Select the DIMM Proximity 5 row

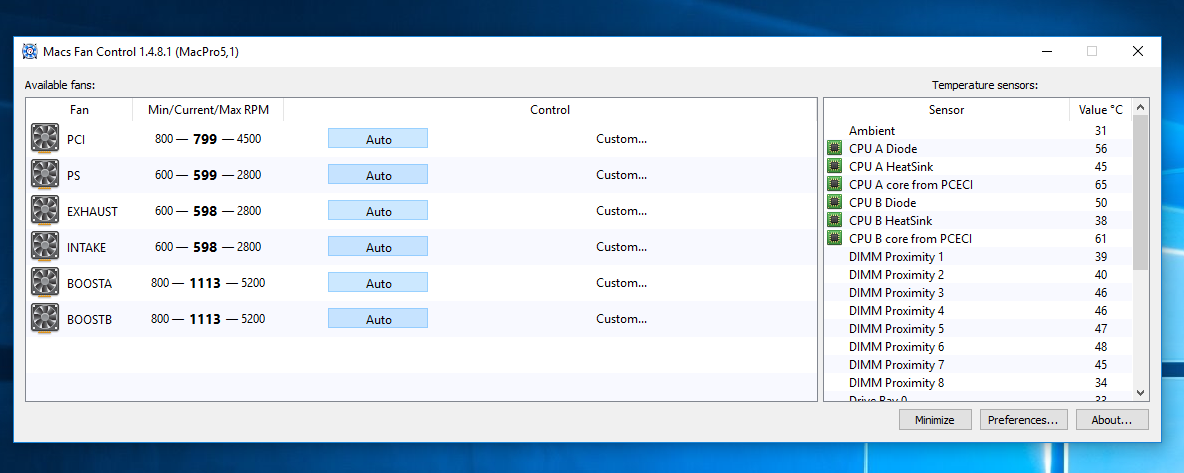979,329
